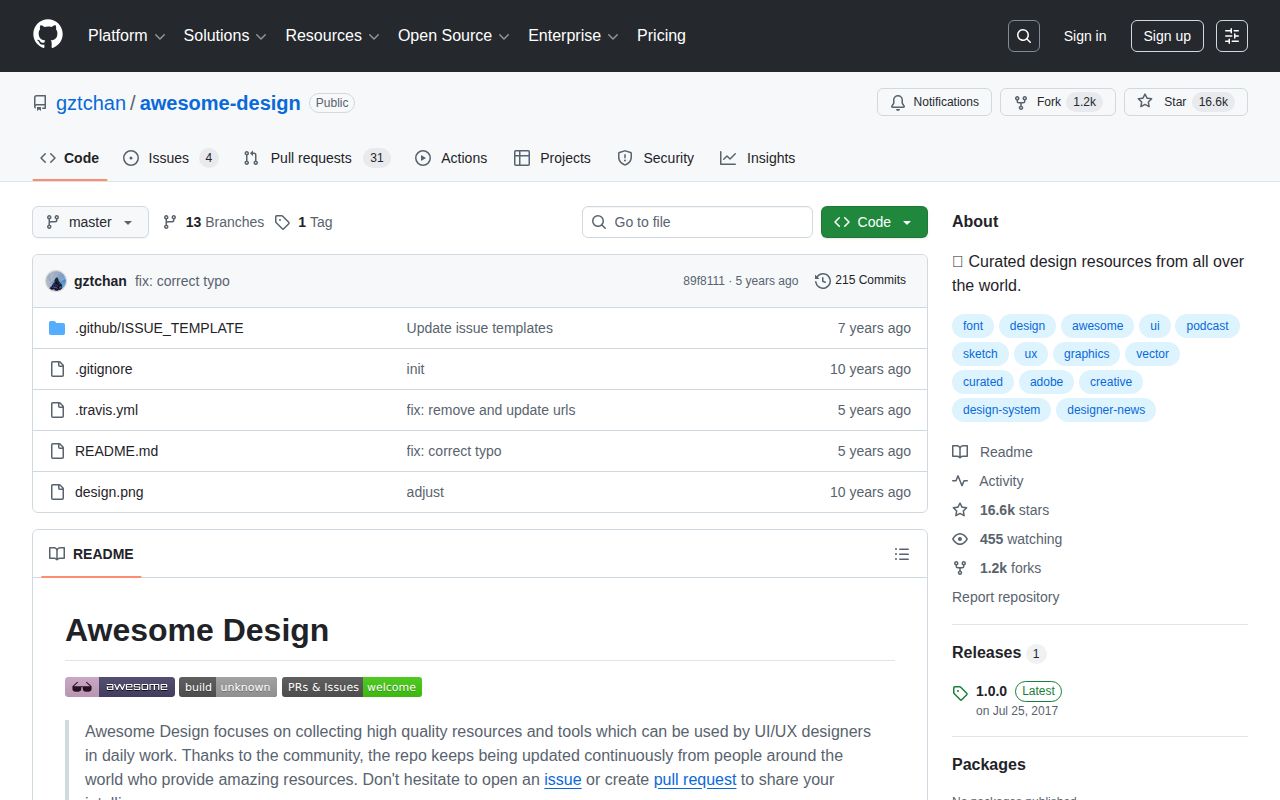
Task: Open Insights via the graph icon
Action: [x=728, y=158]
